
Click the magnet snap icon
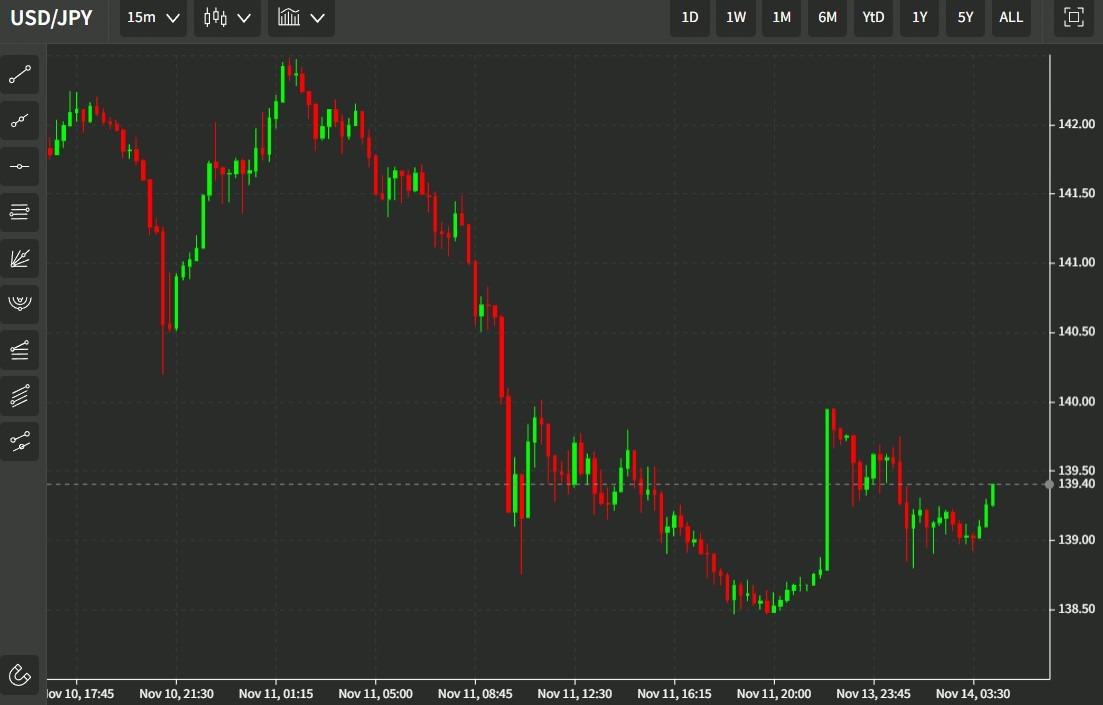click(20, 675)
